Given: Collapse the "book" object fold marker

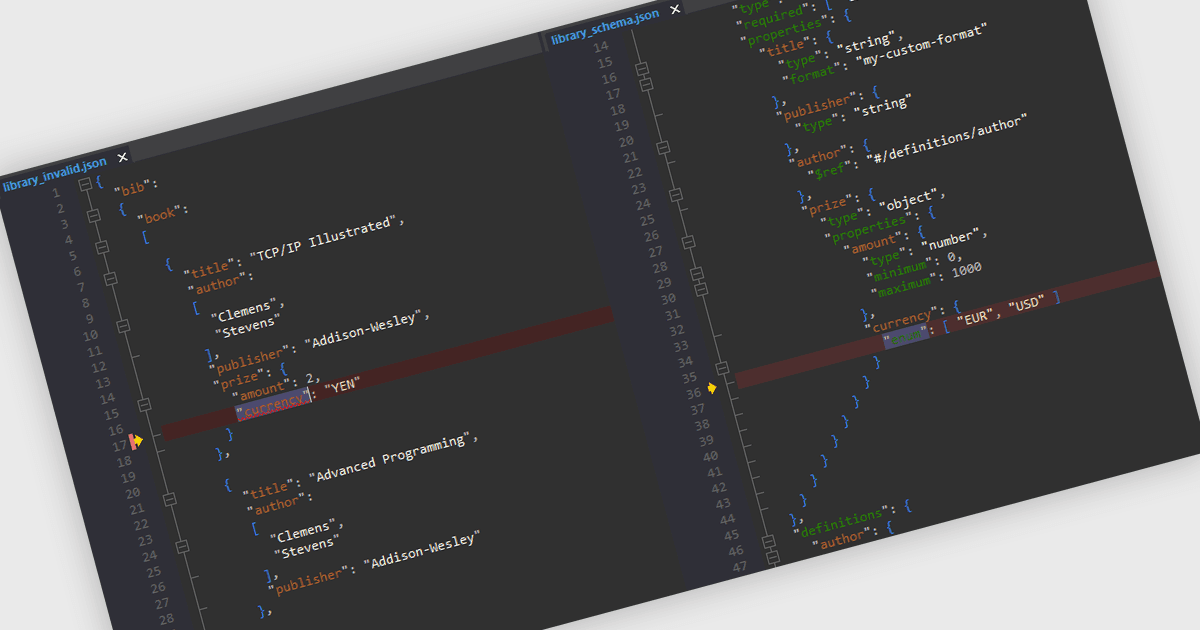Looking at the screenshot, I should [93, 215].
